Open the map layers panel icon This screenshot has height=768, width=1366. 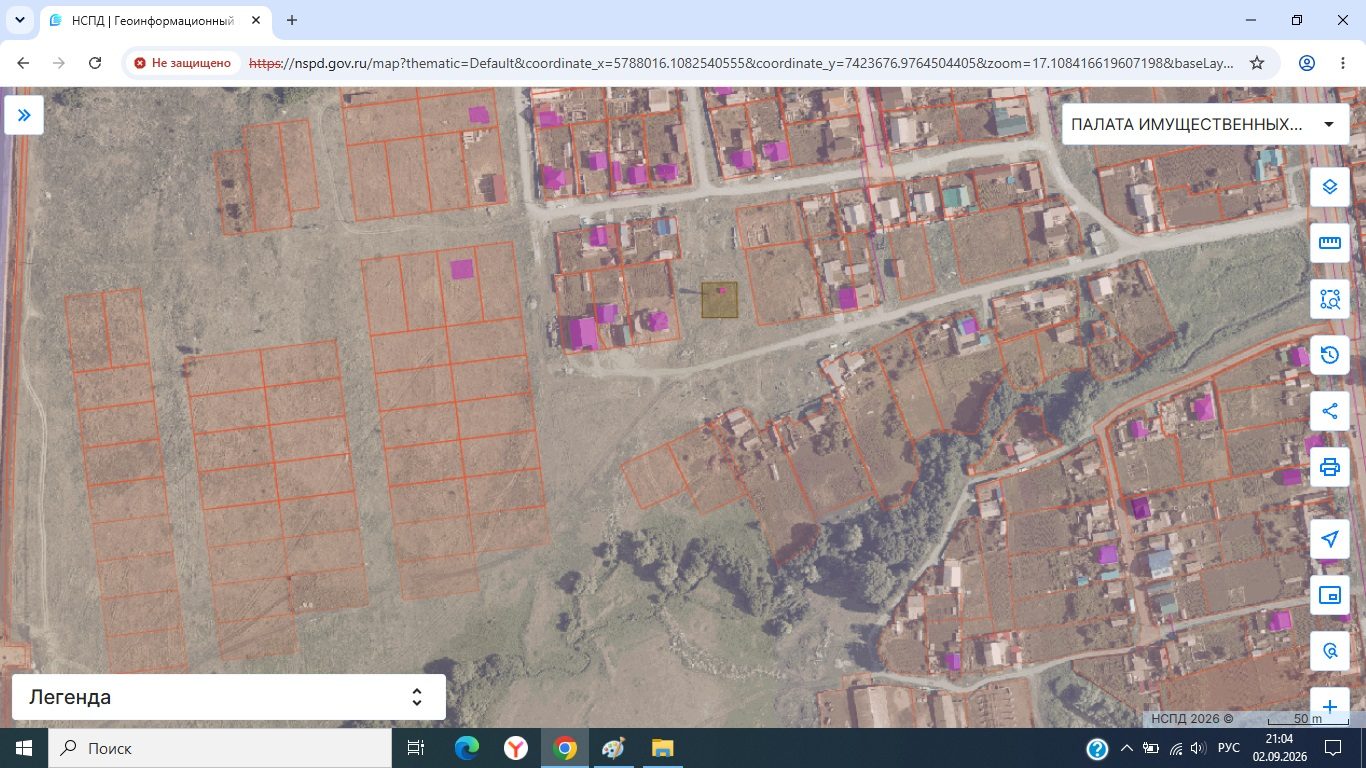[x=1329, y=187]
